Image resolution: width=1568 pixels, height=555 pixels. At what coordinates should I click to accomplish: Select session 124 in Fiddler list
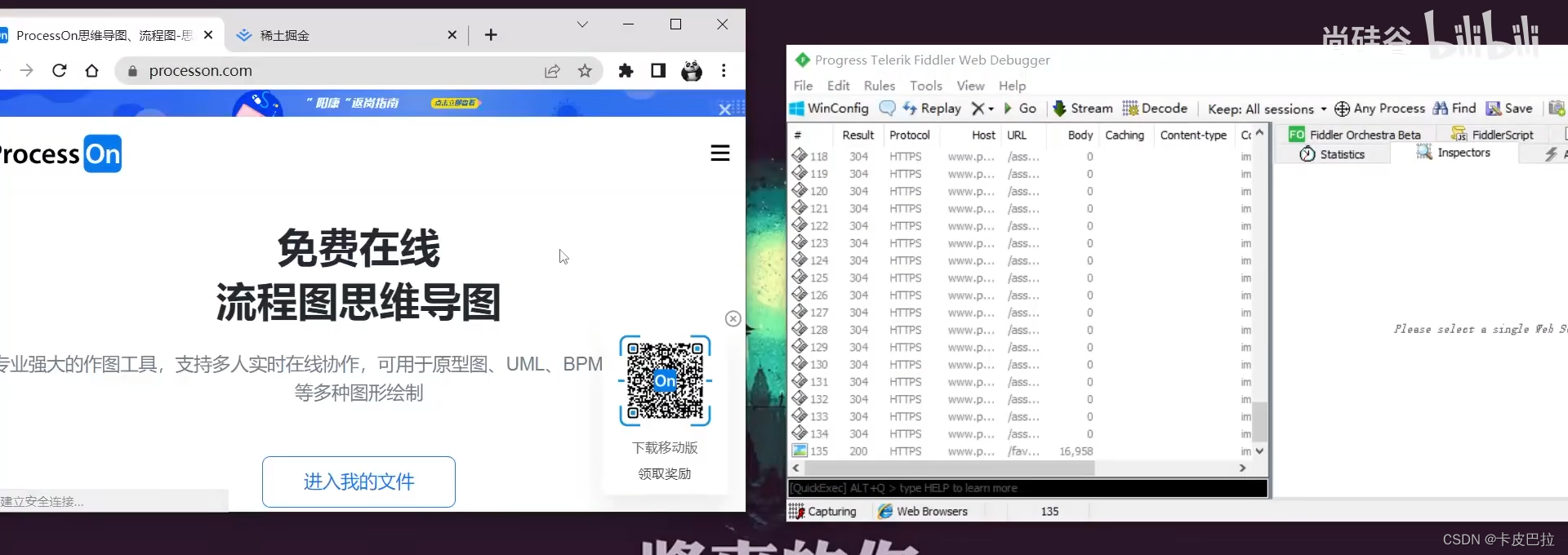pyautogui.click(x=1022, y=260)
